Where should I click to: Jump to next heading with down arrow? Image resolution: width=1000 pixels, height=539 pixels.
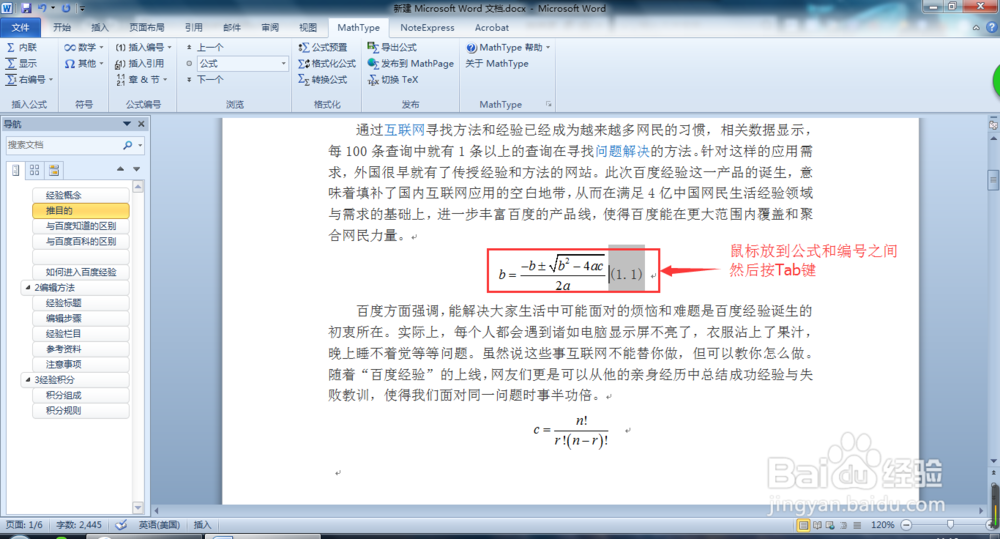click(x=136, y=169)
